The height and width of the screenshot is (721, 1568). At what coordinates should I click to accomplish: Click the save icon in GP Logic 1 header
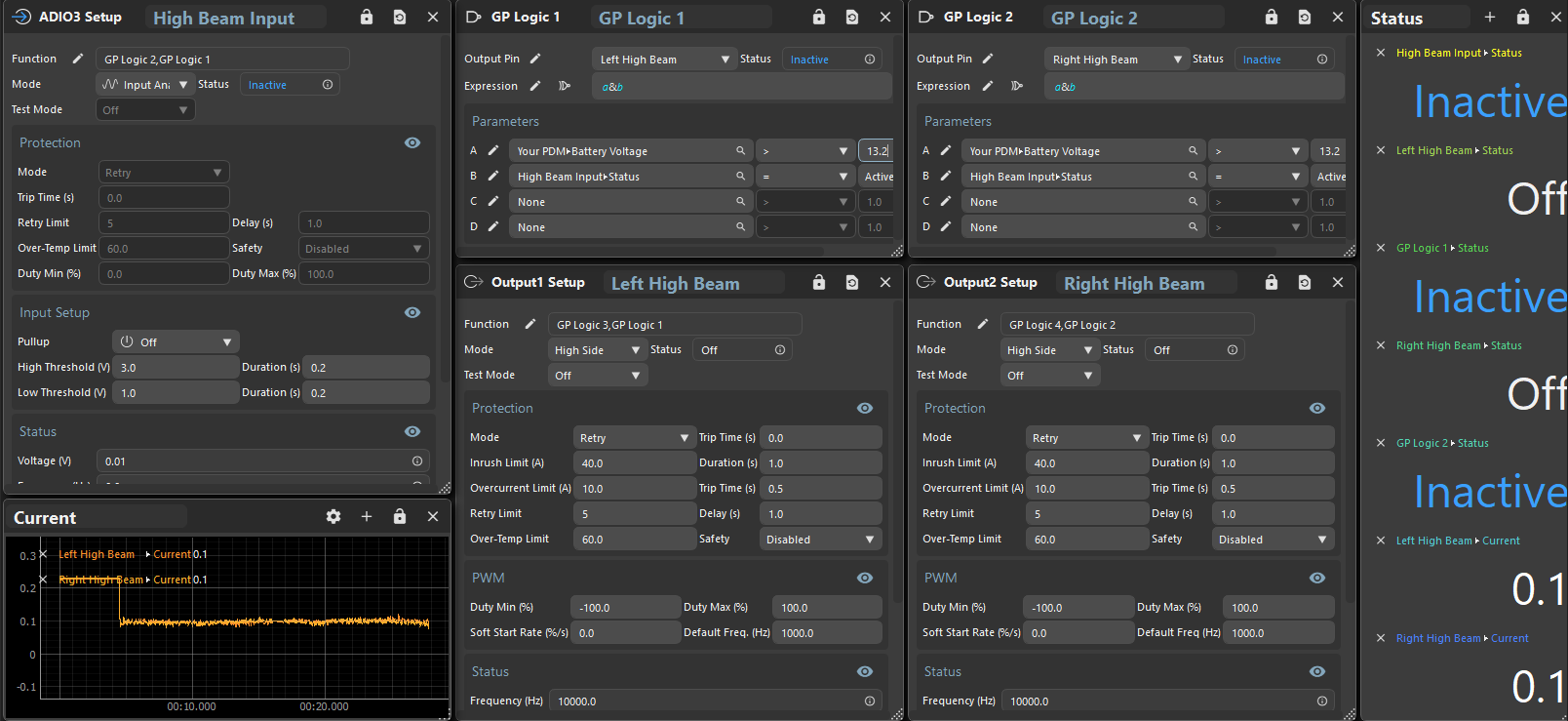click(x=852, y=18)
